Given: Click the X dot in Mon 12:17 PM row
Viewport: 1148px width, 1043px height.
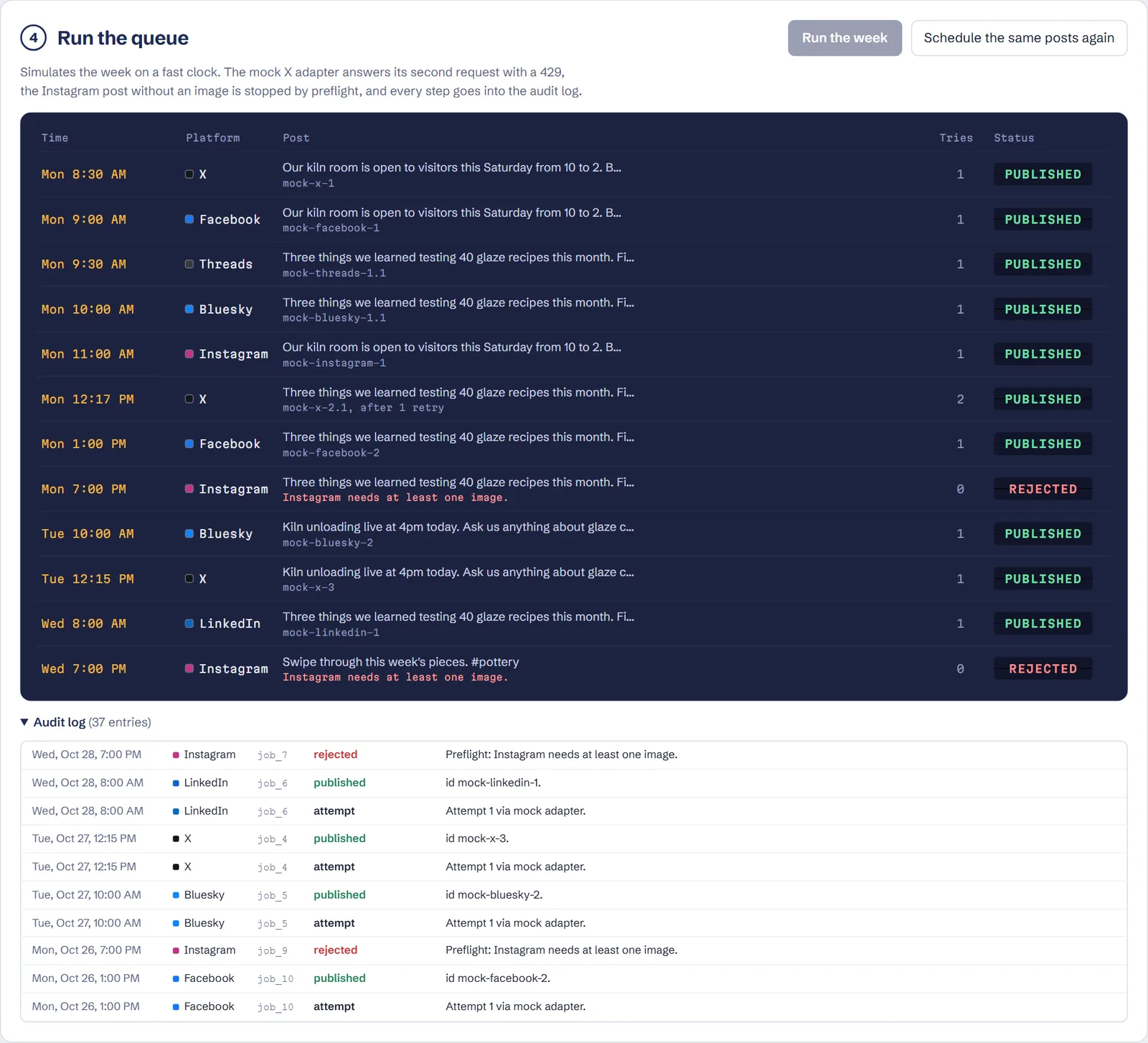Looking at the screenshot, I should click(x=189, y=399).
